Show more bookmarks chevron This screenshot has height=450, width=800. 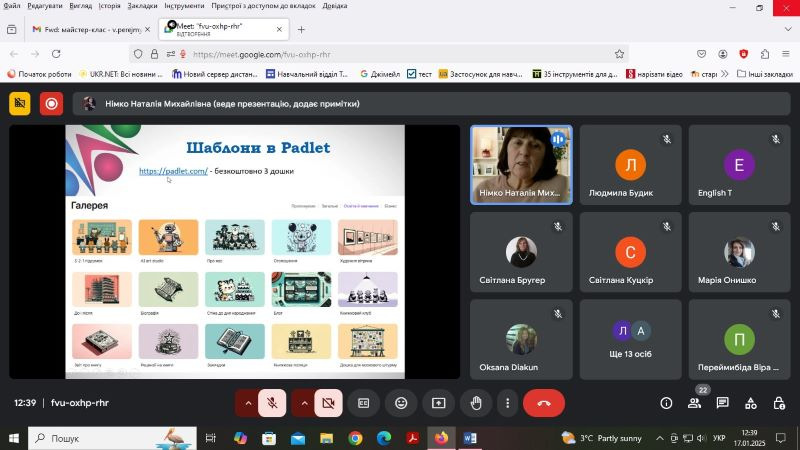[724, 74]
